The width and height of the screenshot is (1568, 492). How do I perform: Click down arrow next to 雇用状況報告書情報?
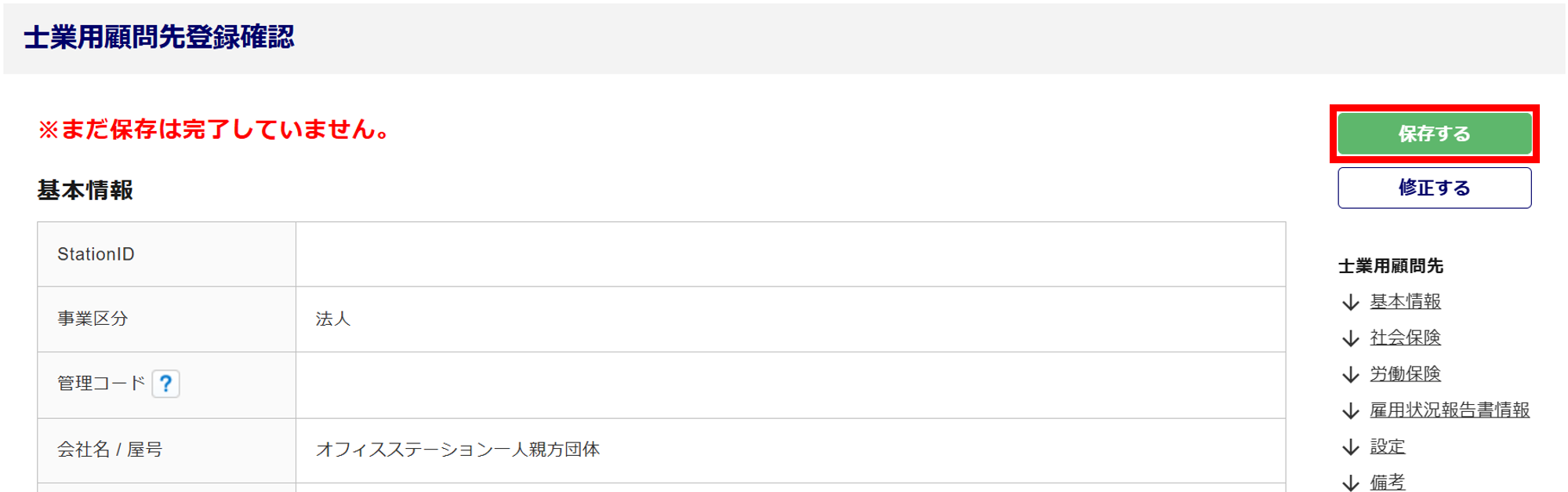(1350, 410)
